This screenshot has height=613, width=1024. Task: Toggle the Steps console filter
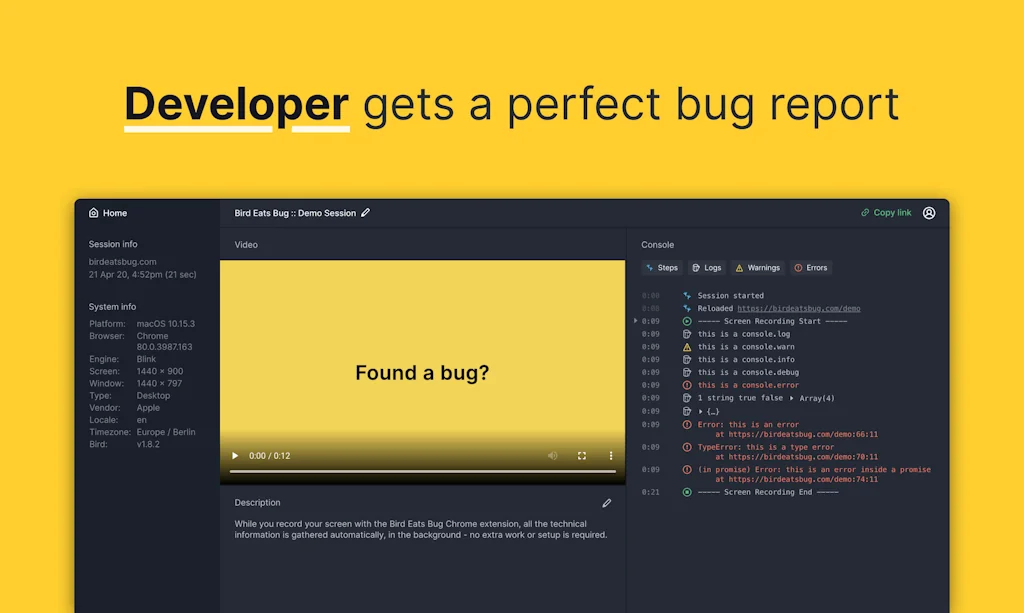(x=662, y=268)
